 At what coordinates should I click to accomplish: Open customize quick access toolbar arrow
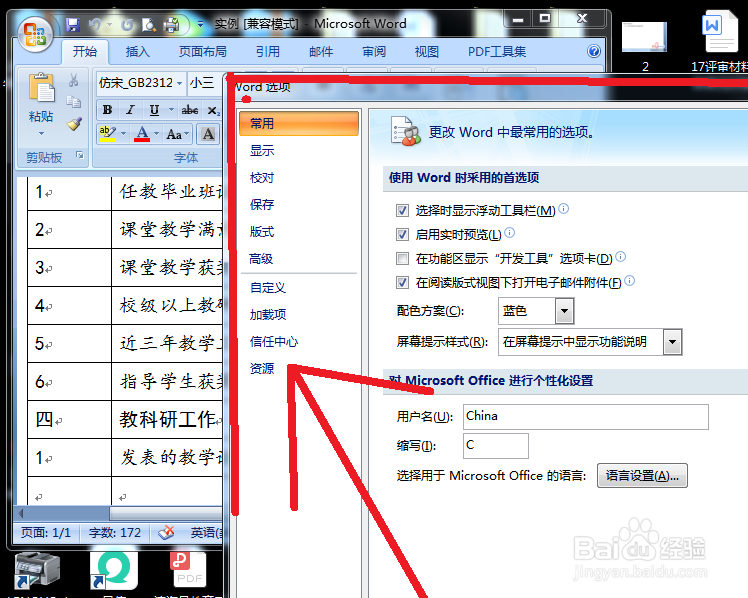click(x=200, y=24)
